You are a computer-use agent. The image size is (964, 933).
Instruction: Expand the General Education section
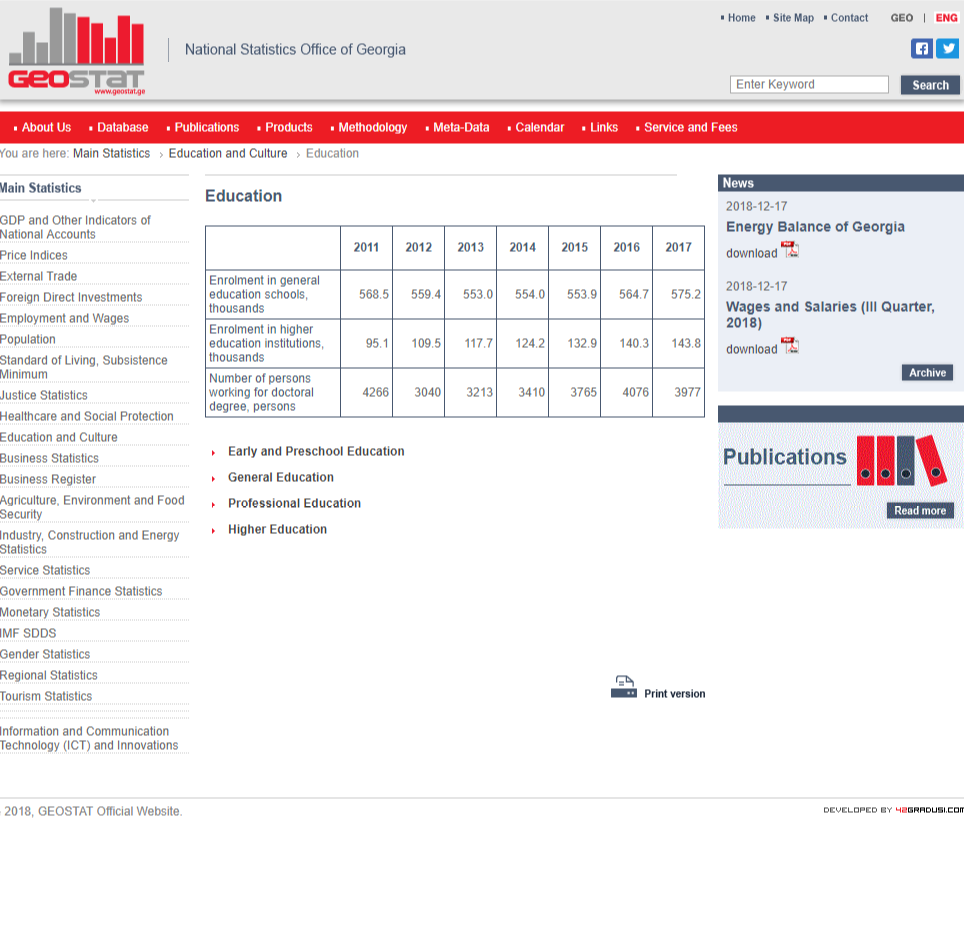coord(281,478)
